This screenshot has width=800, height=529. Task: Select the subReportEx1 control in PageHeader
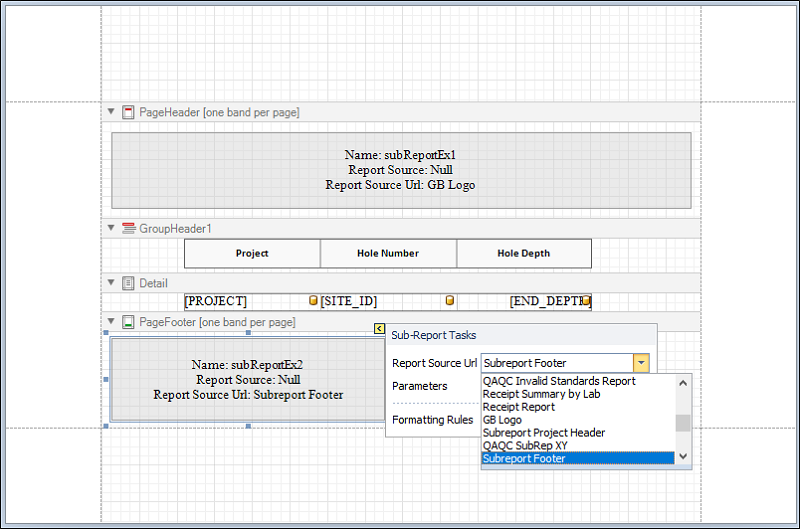point(400,170)
